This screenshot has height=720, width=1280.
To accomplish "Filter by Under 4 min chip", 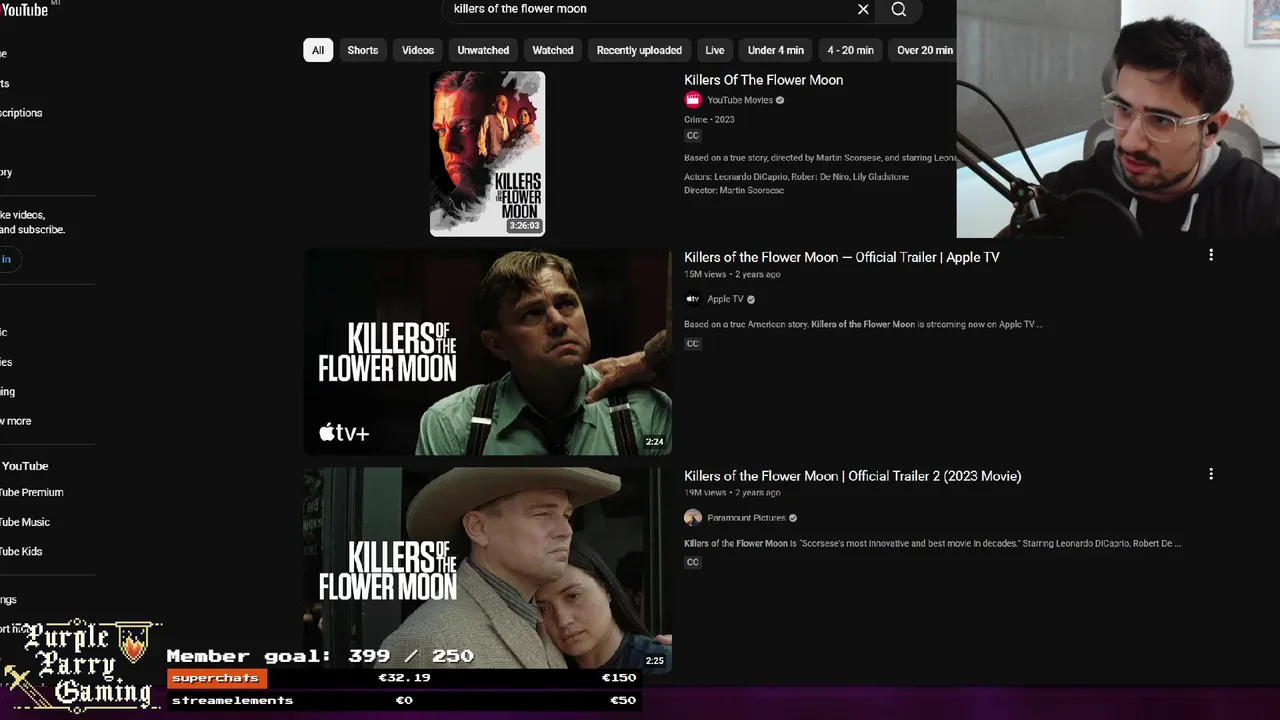I will 776,50.
